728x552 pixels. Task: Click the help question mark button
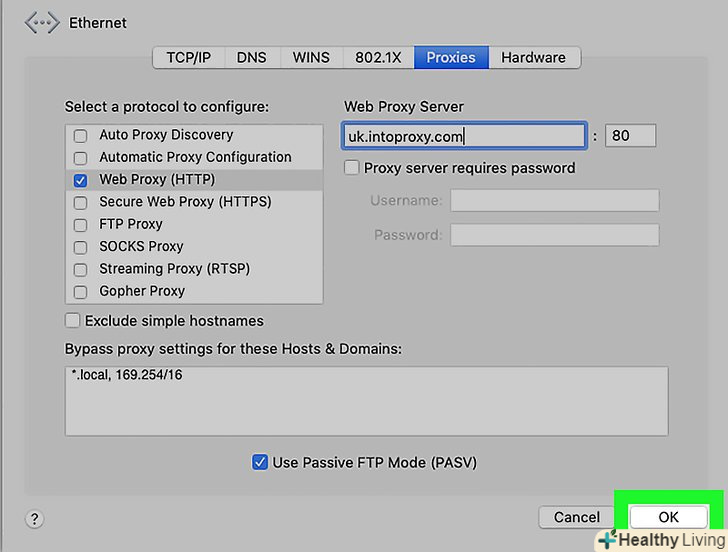(x=35, y=519)
